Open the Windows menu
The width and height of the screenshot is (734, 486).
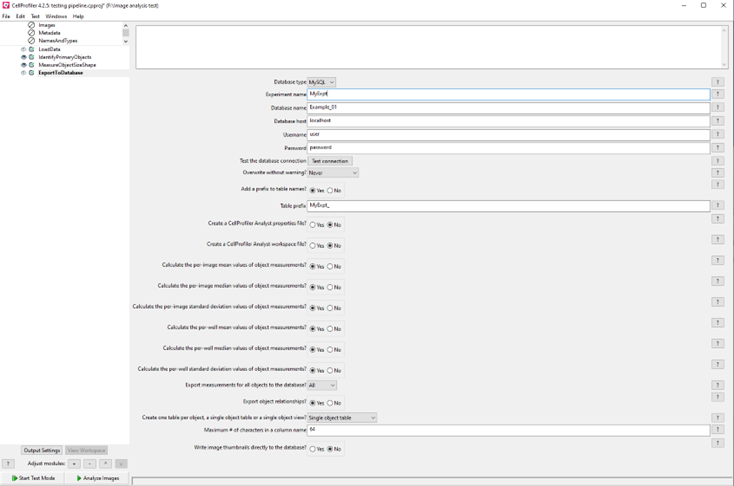(x=56, y=16)
